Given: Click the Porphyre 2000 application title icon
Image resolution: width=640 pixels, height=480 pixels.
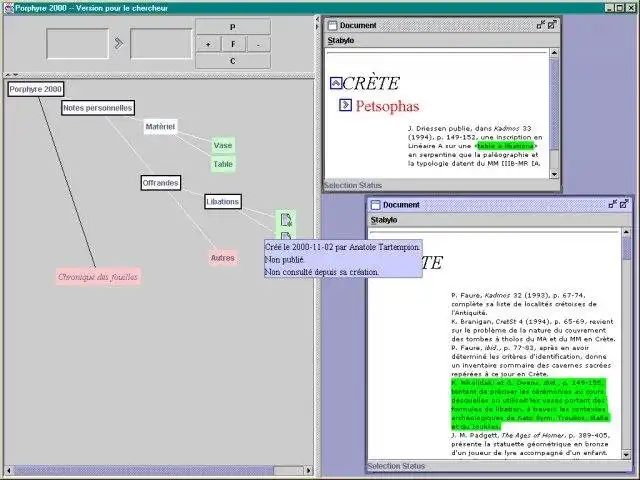Looking at the screenshot, I should (9, 8).
